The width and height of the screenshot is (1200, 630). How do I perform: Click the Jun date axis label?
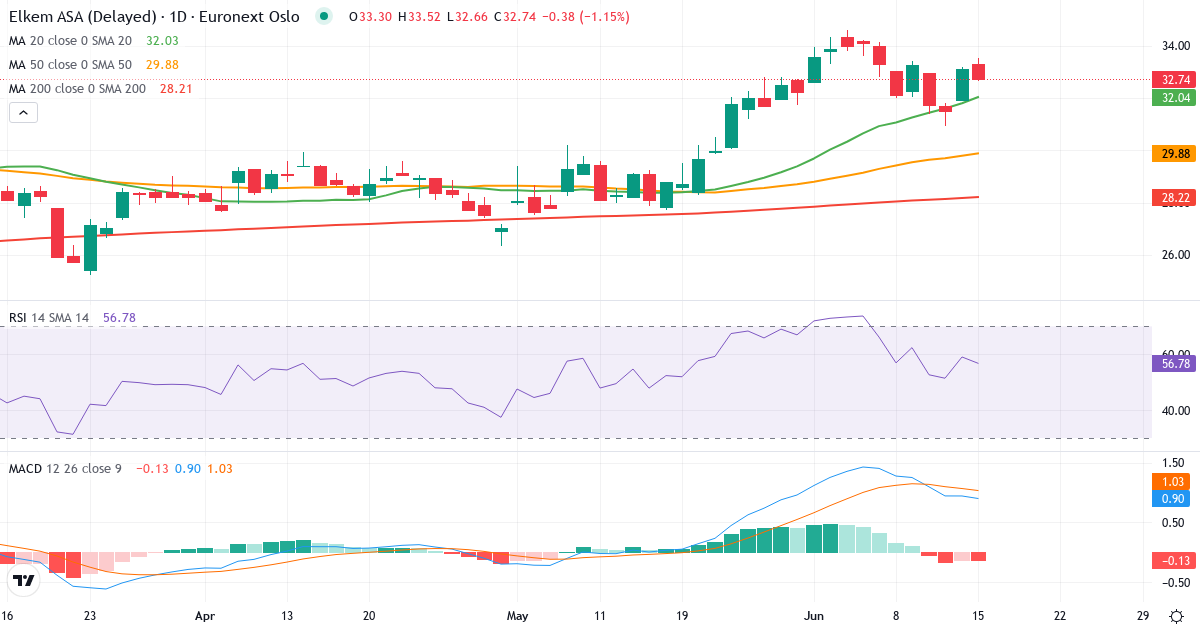(x=814, y=616)
